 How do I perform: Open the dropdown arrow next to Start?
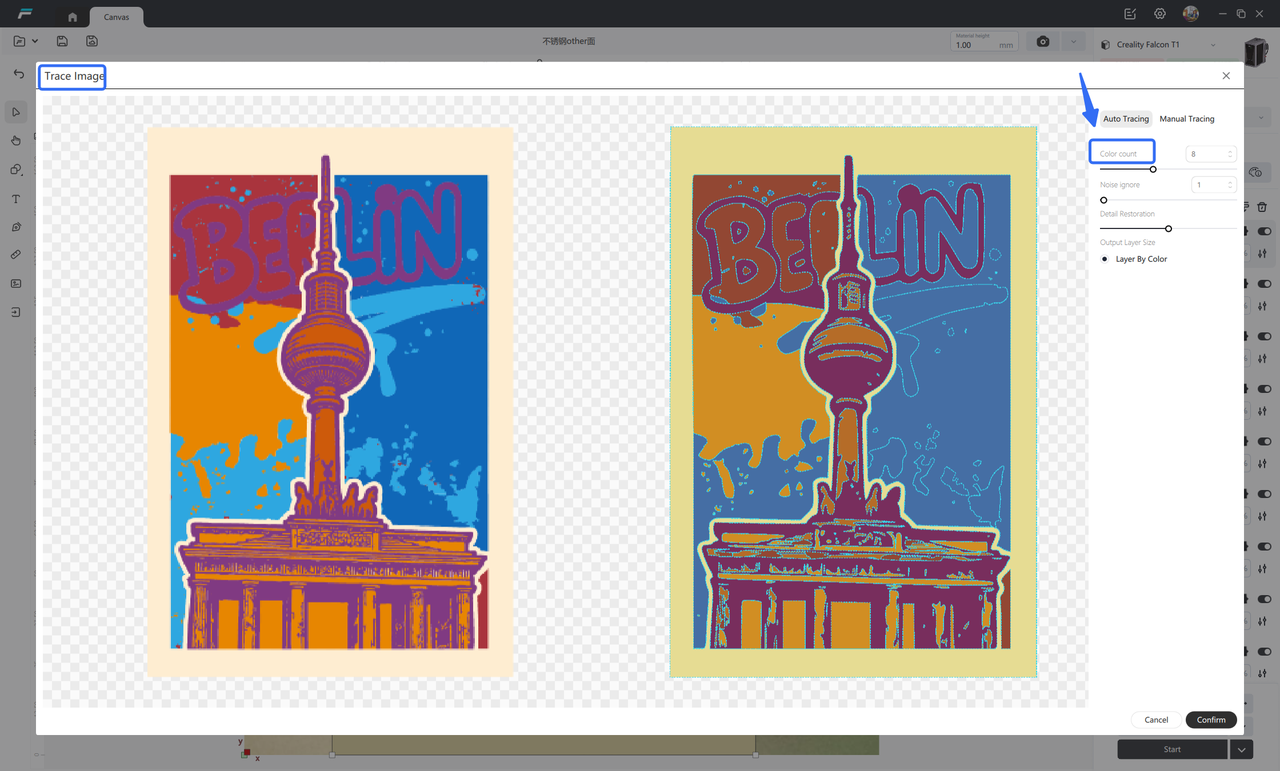[1241, 749]
